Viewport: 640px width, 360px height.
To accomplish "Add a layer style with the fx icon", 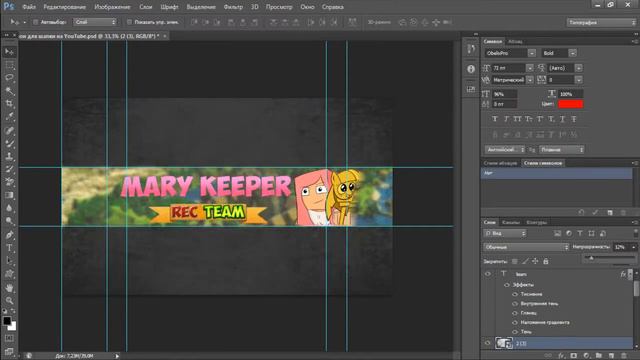I will pyautogui.click(x=562, y=356).
